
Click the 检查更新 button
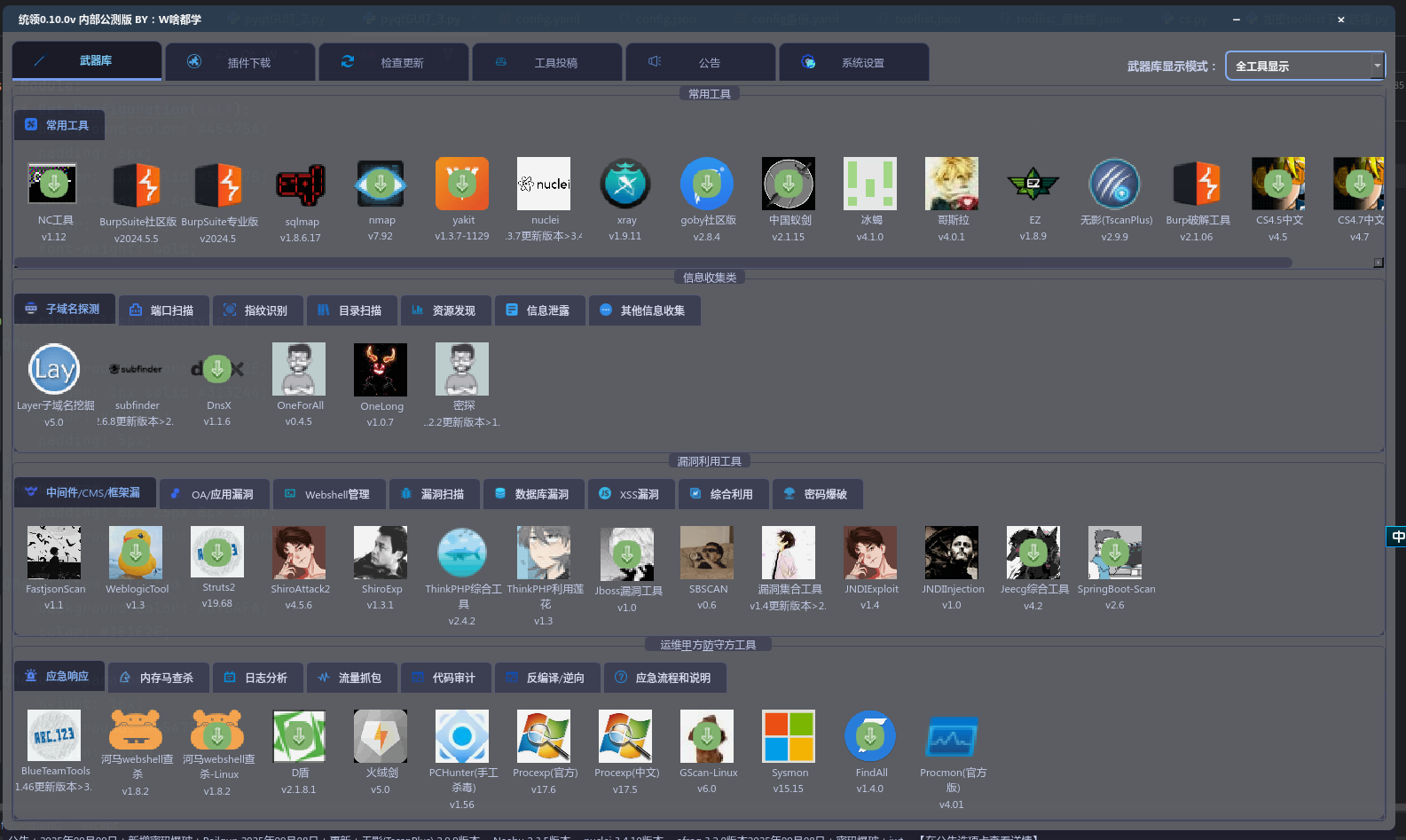[x=394, y=63]
